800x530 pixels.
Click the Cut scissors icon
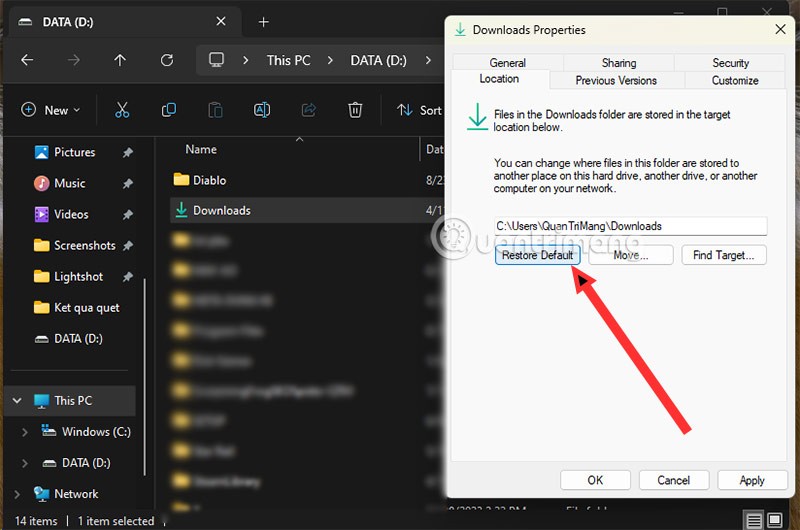click(x=122, y=110)
